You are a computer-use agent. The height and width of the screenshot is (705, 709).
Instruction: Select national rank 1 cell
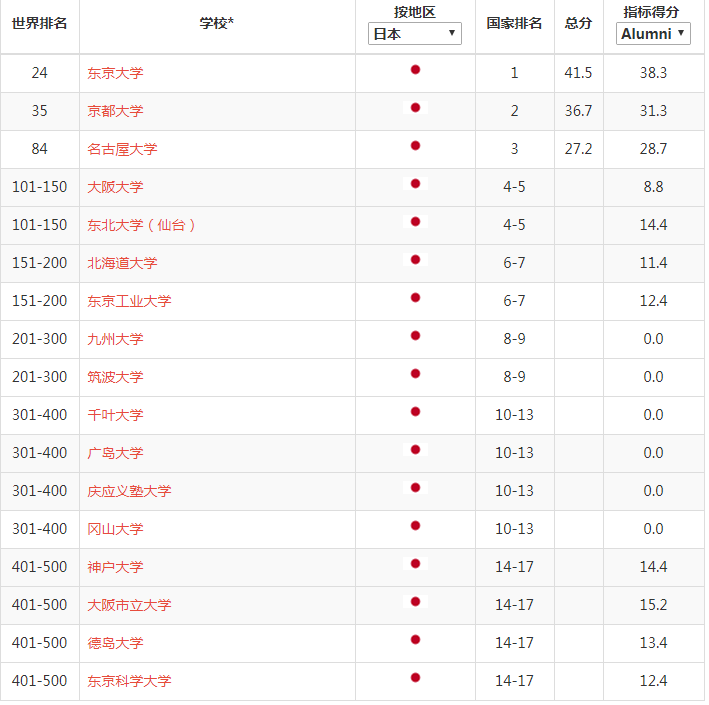click(x=515, y=73)
